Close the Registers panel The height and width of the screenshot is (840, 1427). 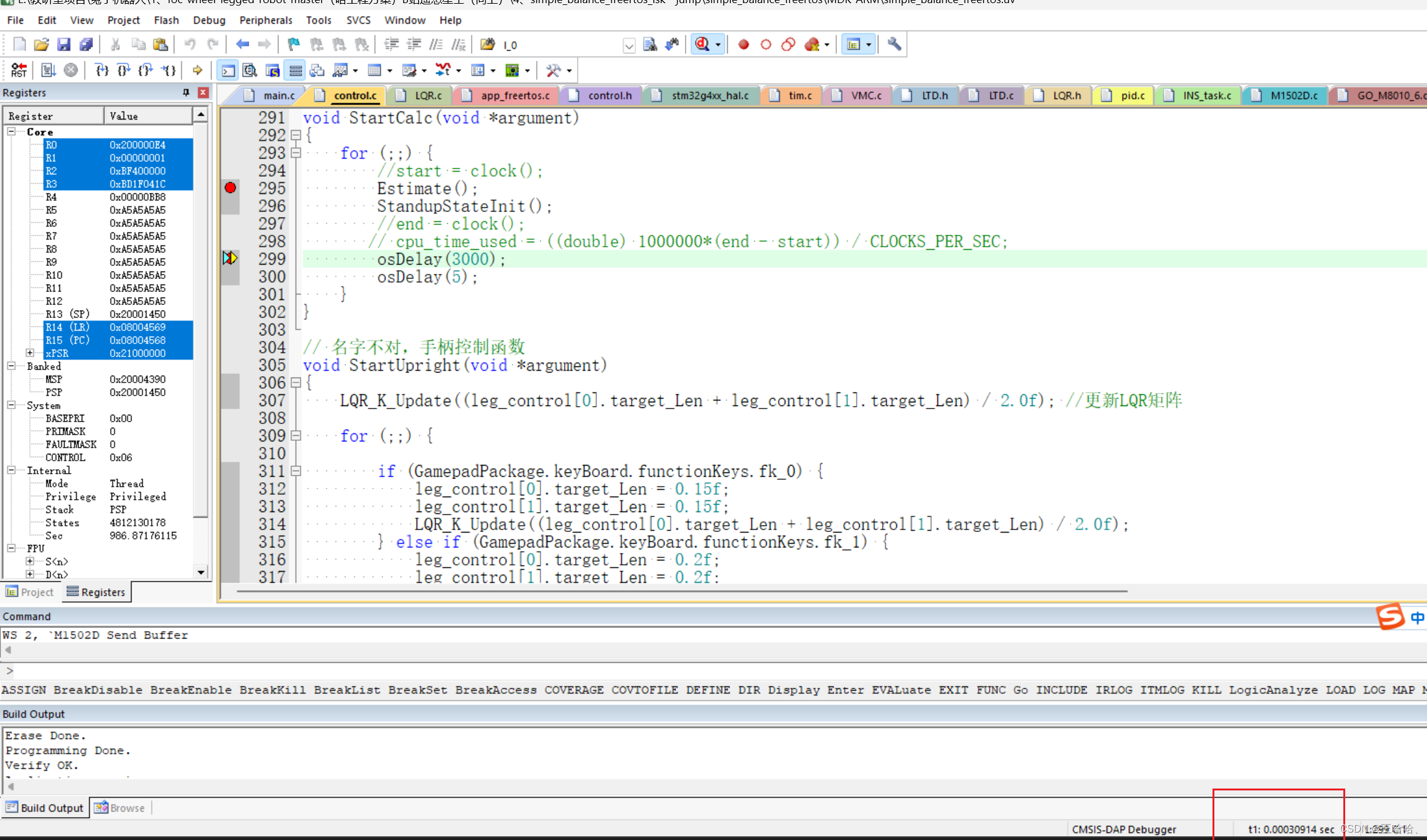pyautogui.click(x=203, y=92)
